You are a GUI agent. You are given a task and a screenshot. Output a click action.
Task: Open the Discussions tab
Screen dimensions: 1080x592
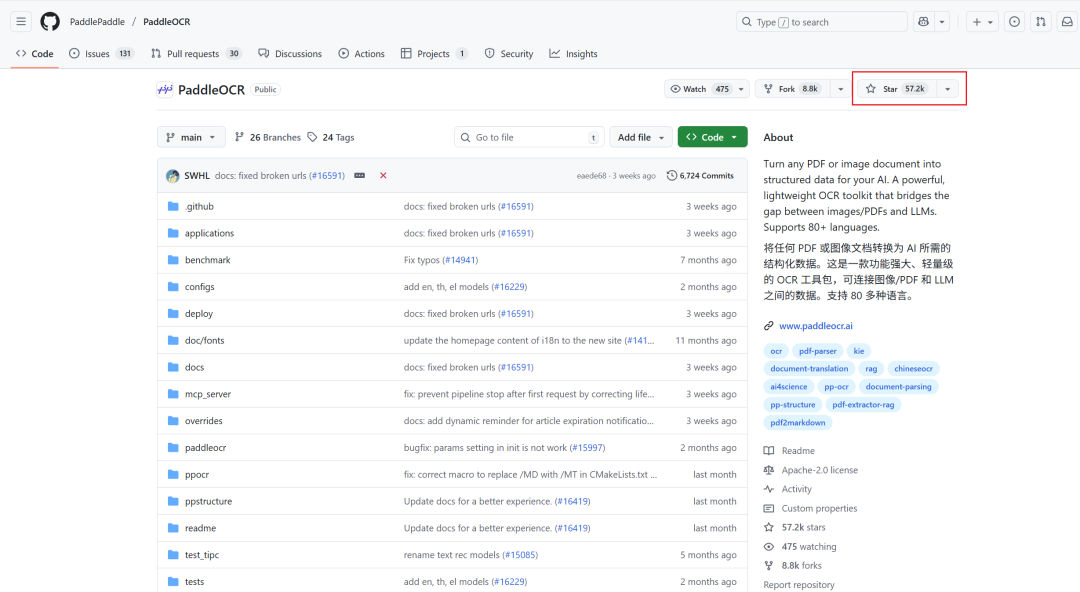pyautogui.click(x=290, y=53)
